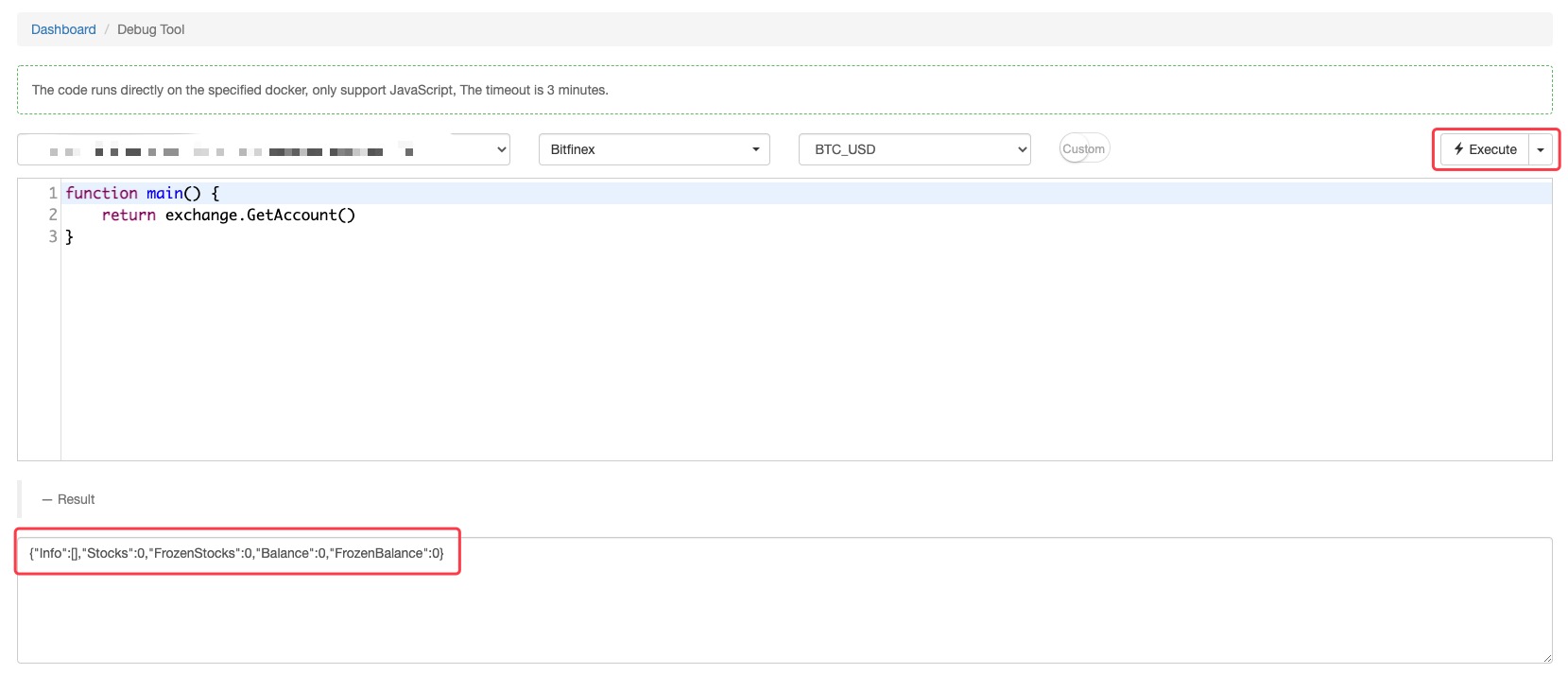The height and width of the screenshot is (674, 1568).
Task: Expand the Execute button dropdown caret
Action: coord(1541,149)
